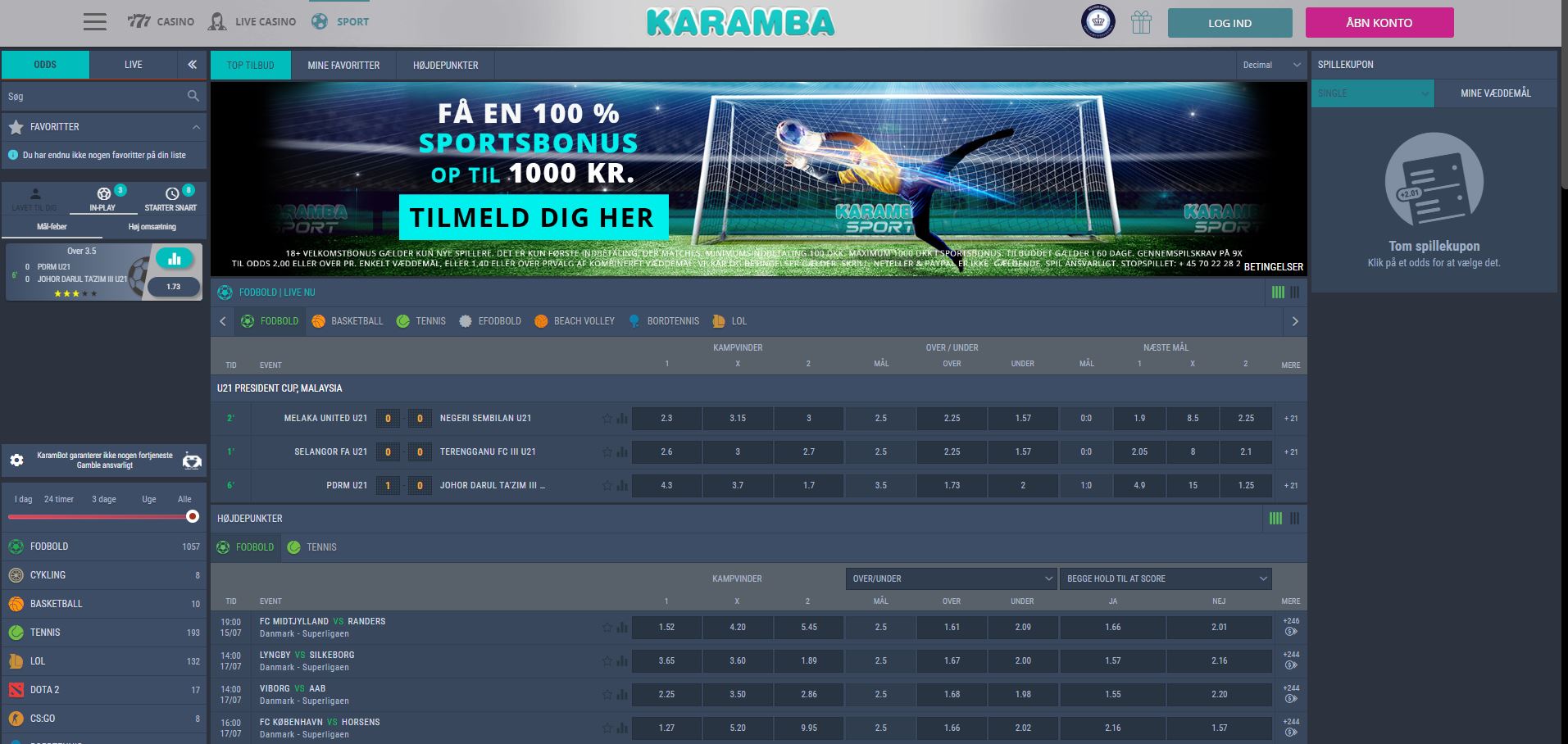Open Dota 2 in the sports list
Screen dimensions: 1568x744
tap(104, 690)
